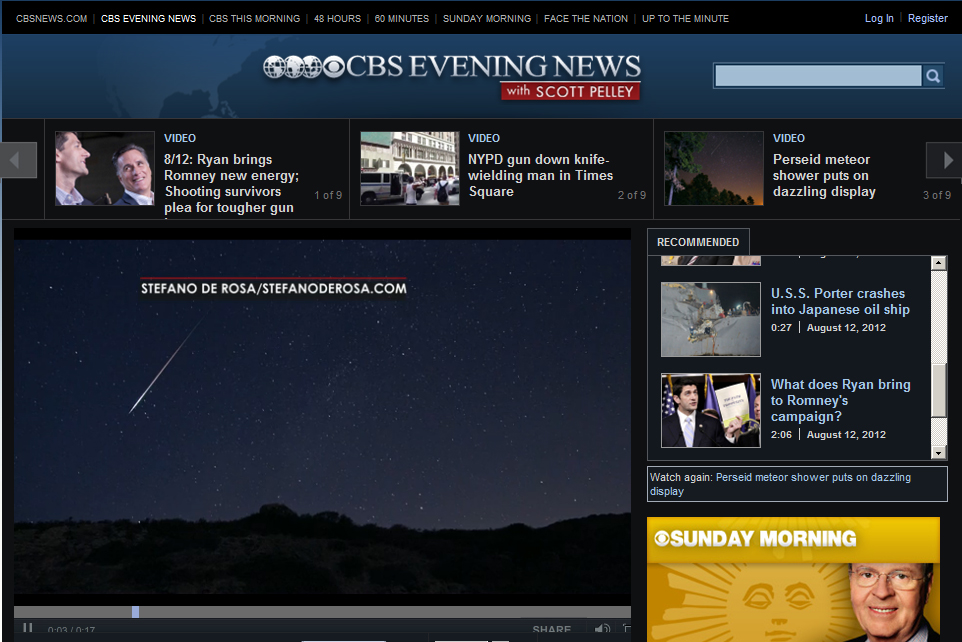Viewport: 962px width, 642px height.
Task: Click Share in the video player controls
Action: [551, 630]
